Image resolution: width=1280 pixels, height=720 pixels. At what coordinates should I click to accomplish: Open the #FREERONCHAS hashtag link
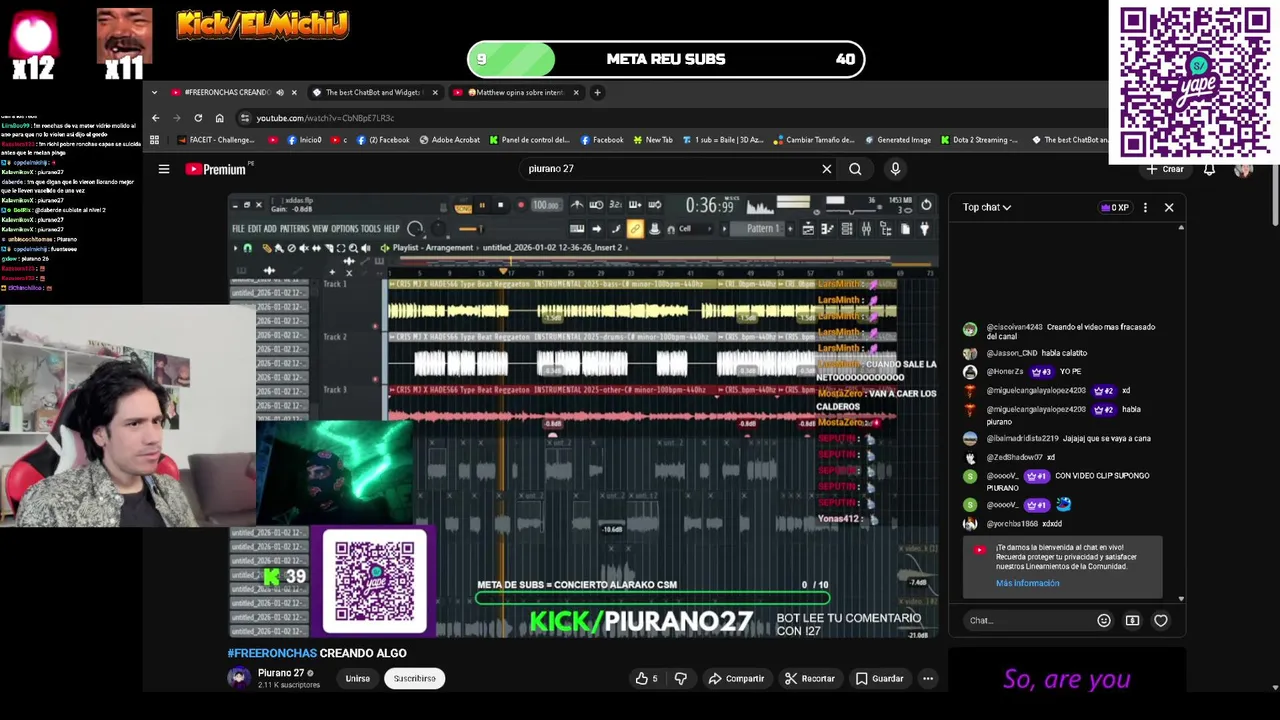click(272, 653)
